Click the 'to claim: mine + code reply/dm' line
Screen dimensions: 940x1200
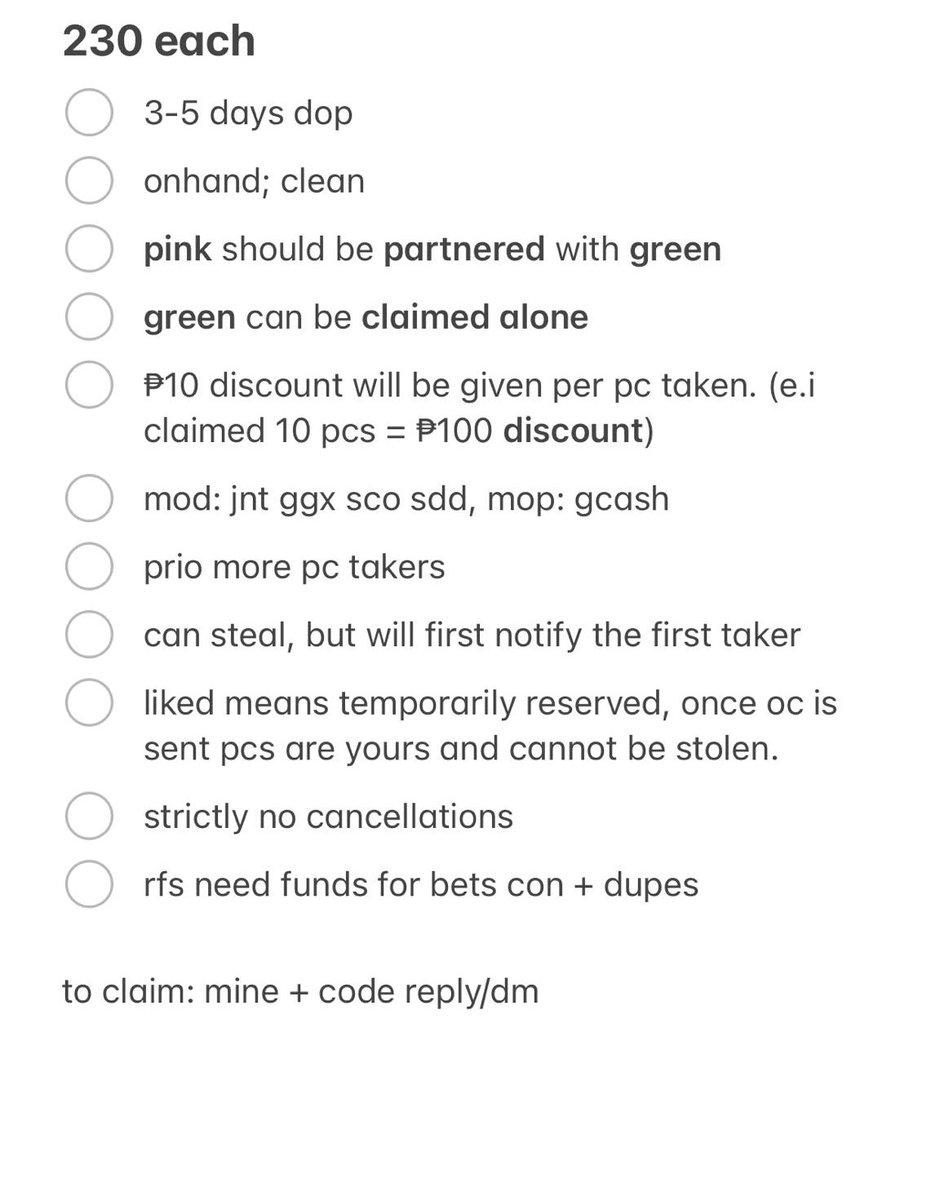click(301, 993)
